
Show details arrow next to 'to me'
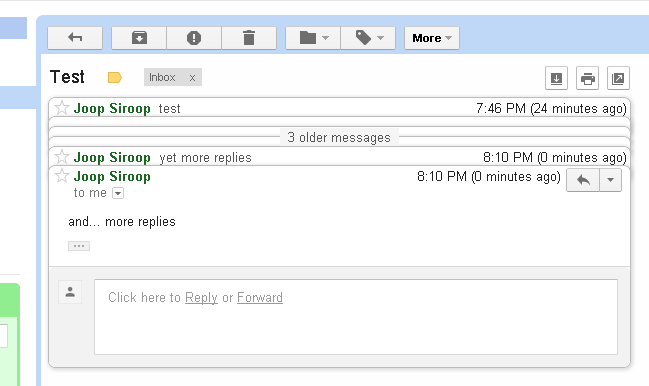click(x=118, y=193)
